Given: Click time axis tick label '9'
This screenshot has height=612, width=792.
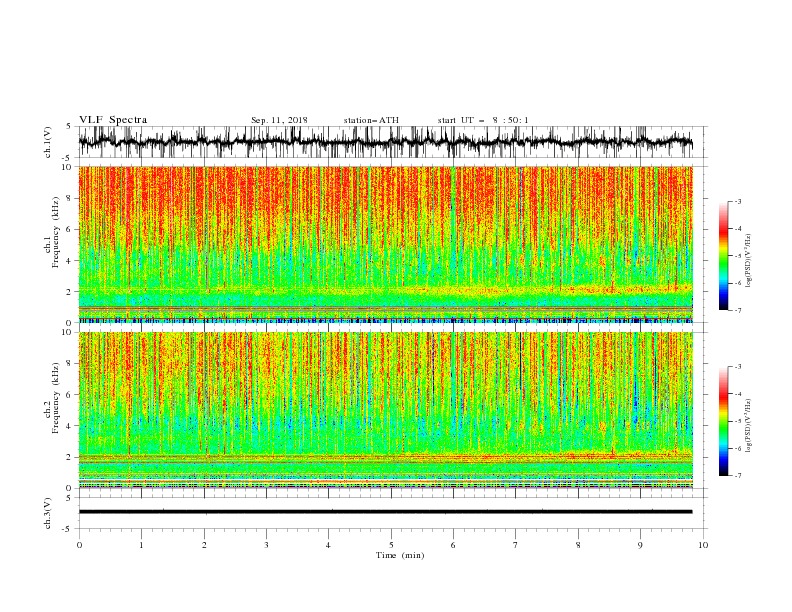Looking at the screenshot, I should coord(641,545).
